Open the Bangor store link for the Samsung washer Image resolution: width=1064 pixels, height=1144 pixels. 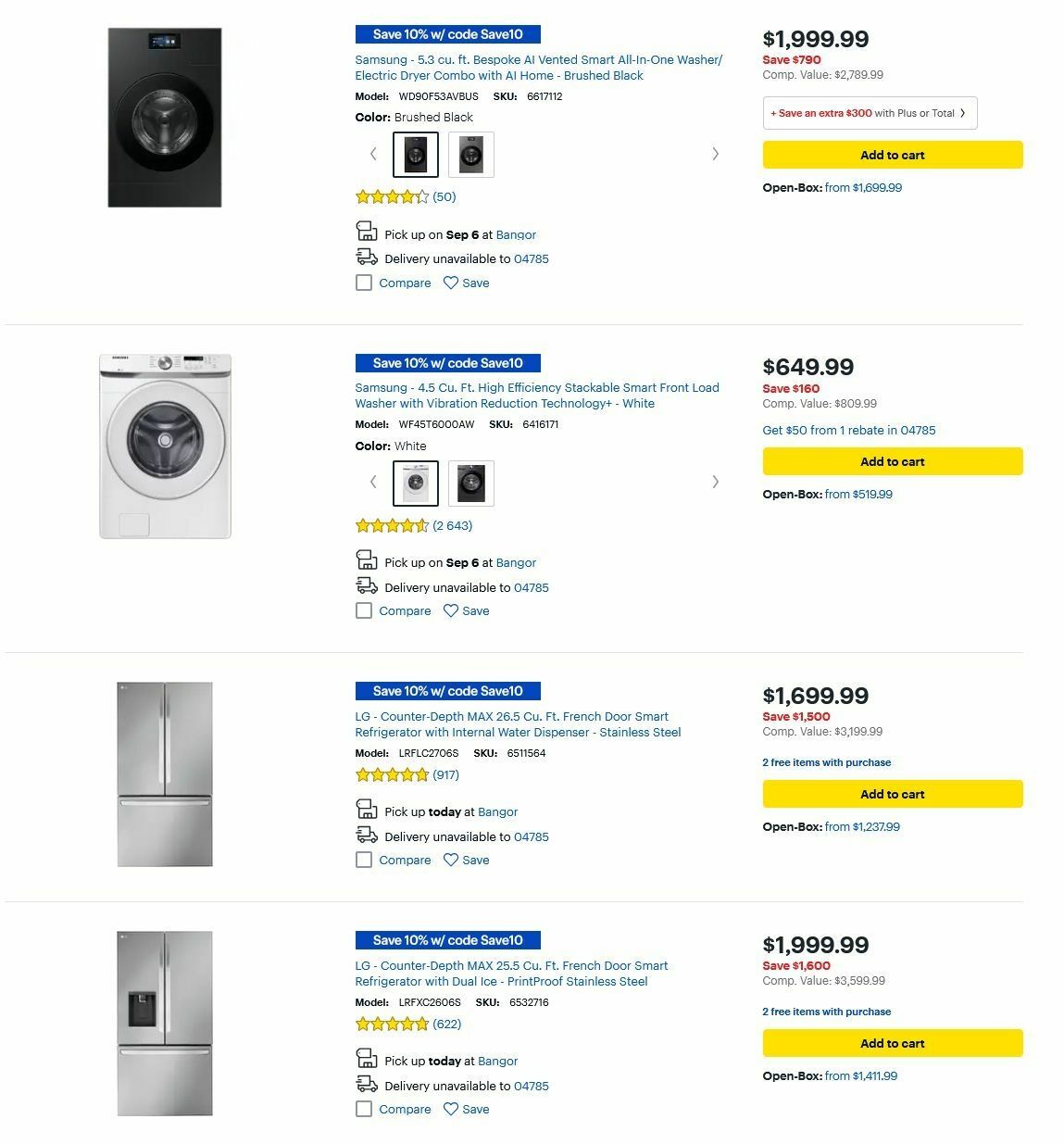(516, 234)
